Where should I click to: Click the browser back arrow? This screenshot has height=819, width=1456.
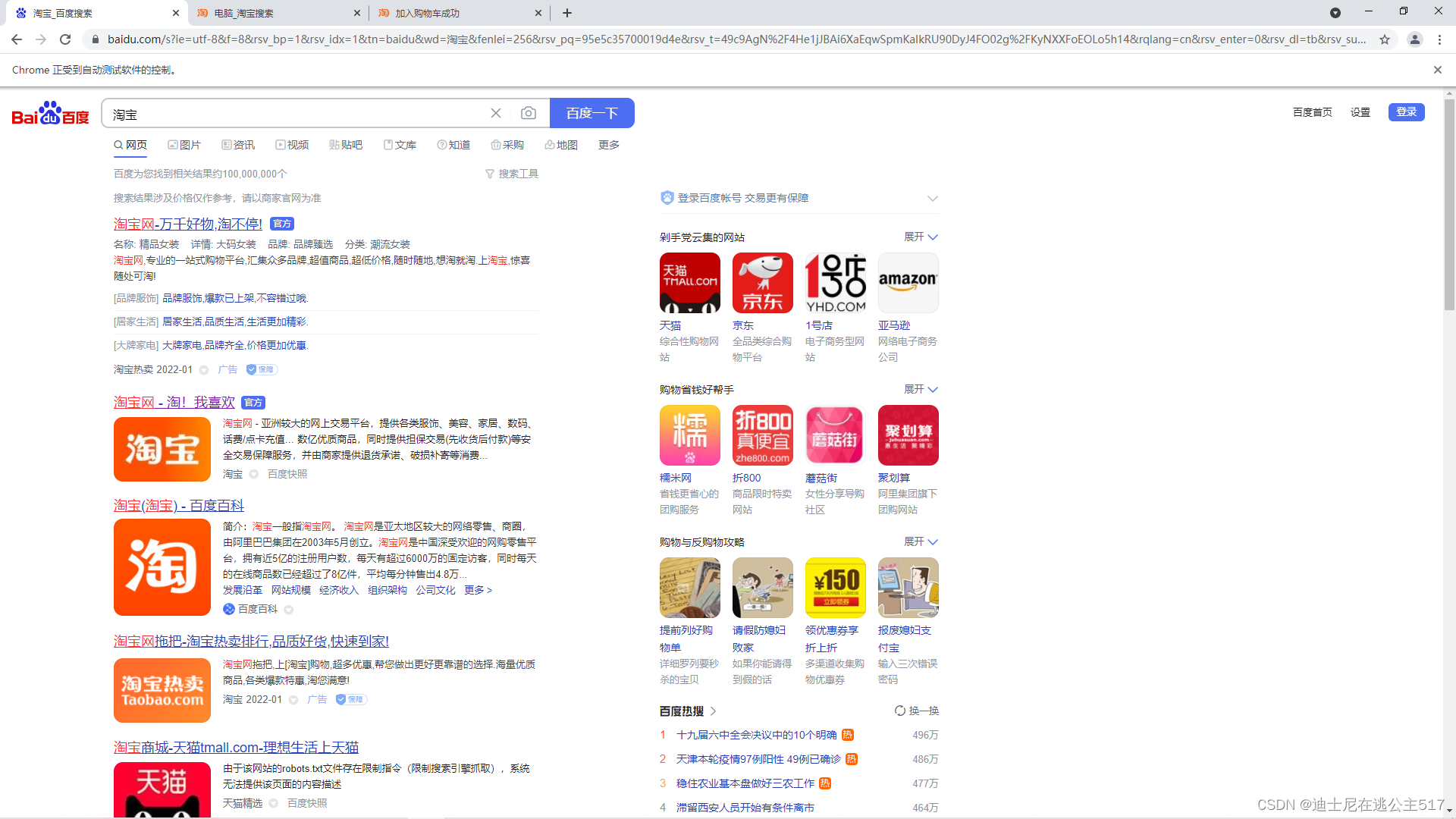pyautogui.click(x=17, y=39)
